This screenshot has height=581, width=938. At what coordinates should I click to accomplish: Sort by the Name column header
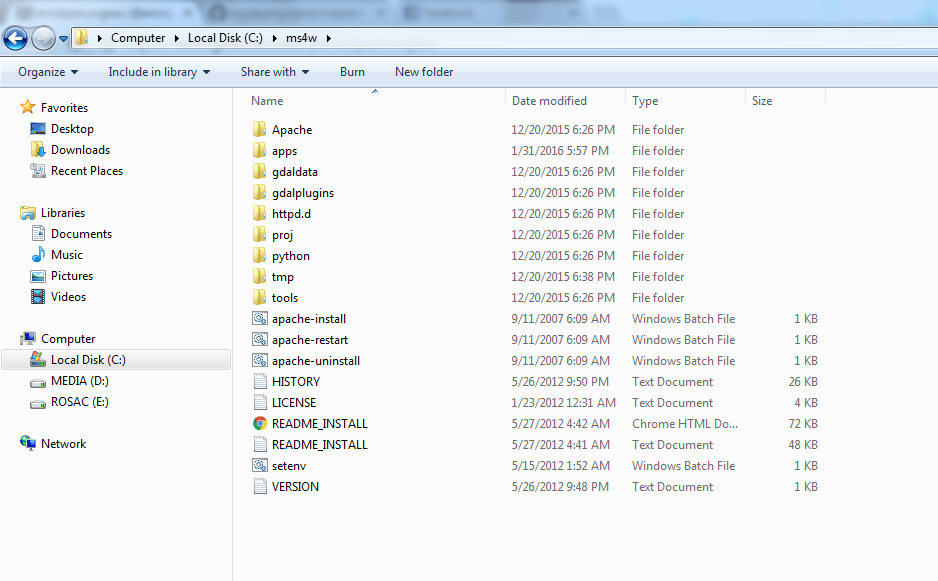267,101
